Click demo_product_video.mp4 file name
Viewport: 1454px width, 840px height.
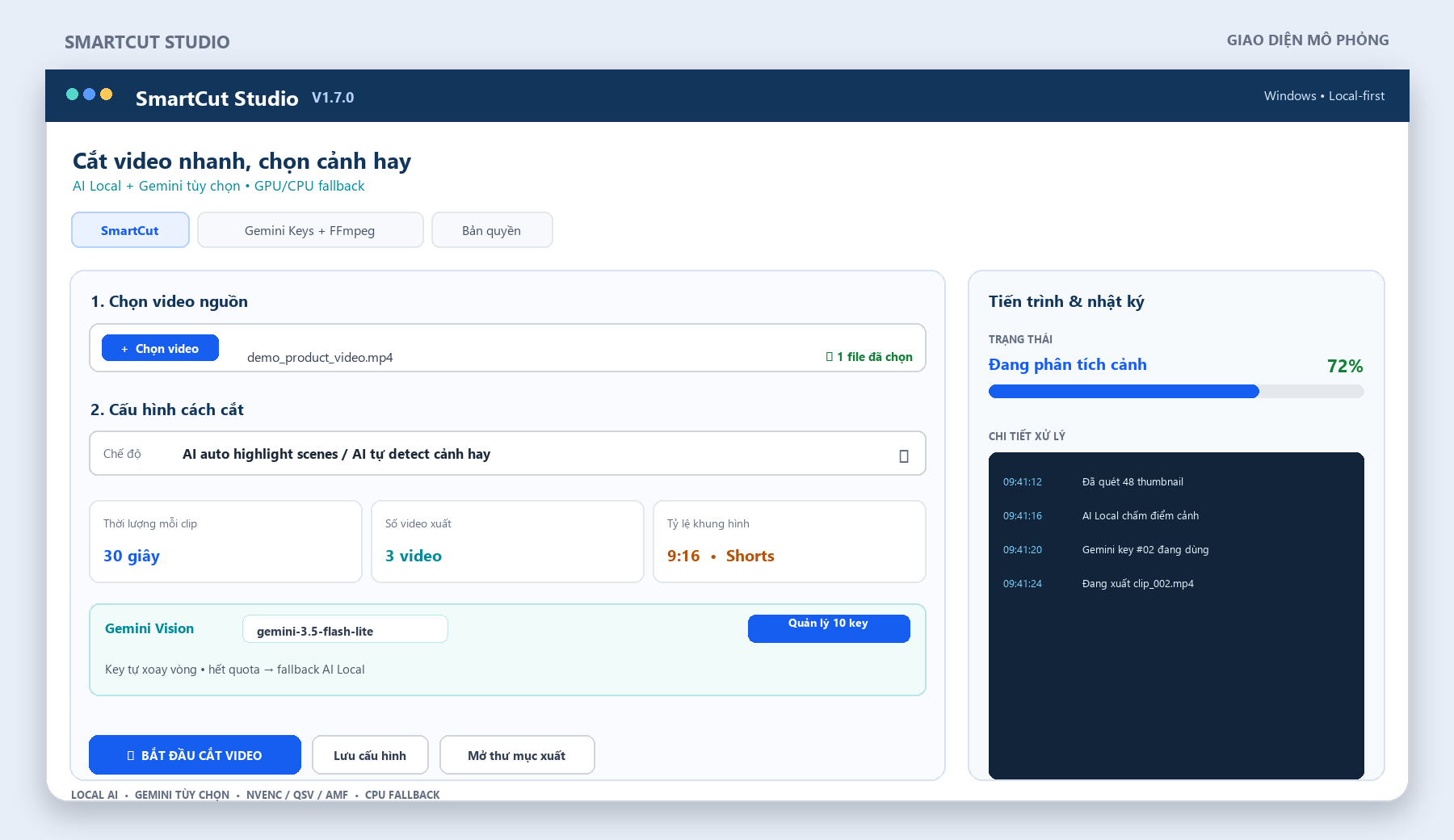pos(320,357)
